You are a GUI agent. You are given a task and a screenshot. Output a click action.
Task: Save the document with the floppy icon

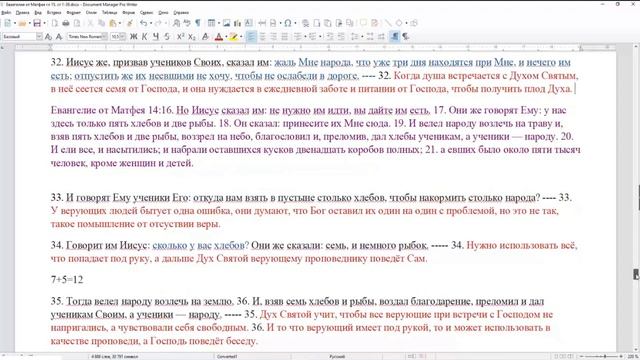point(37,23)
